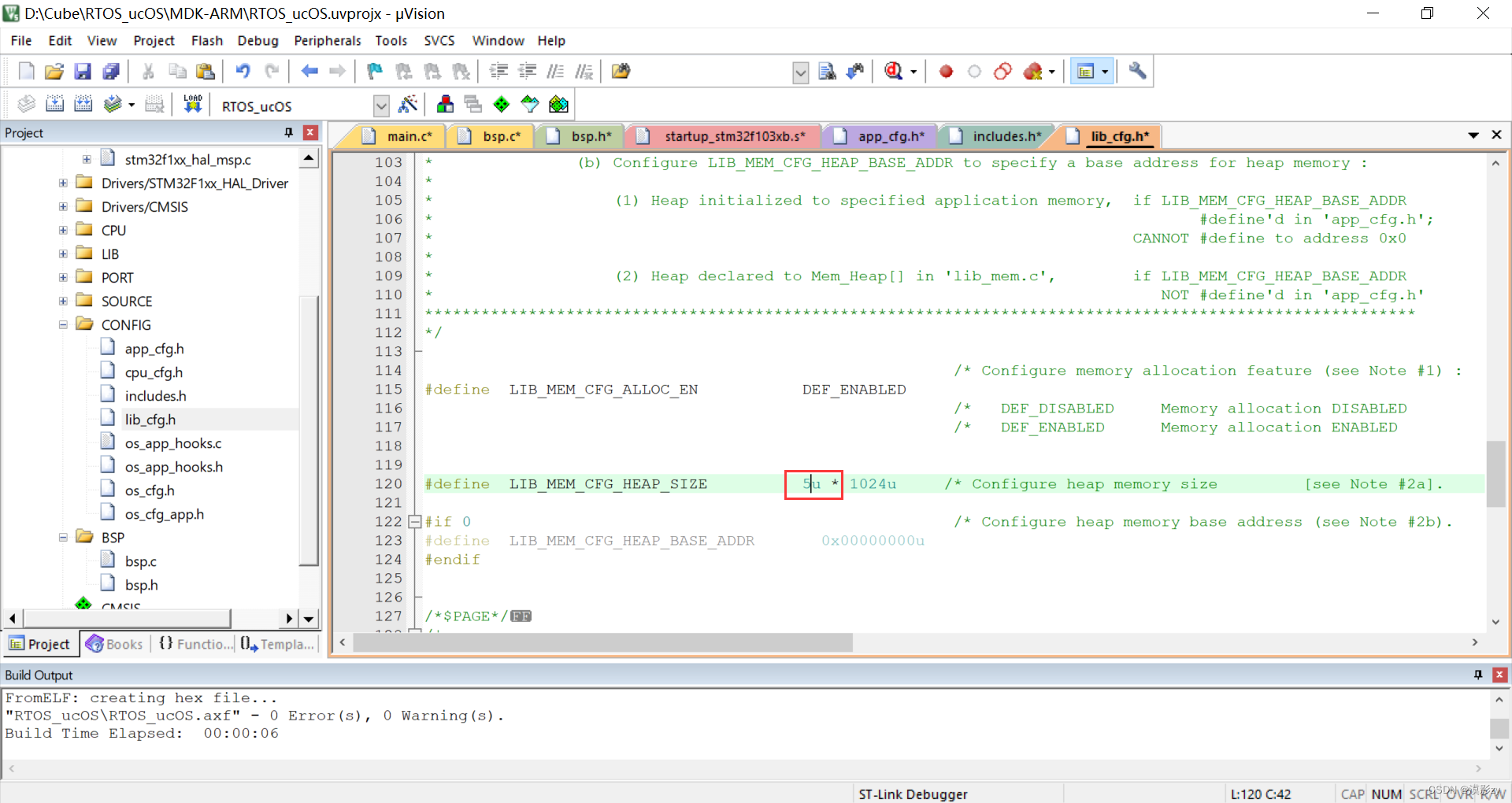The image size is (1512, 803).
Task: Switch to app_cfg.h* editor tab
Action: coord(880,136)
